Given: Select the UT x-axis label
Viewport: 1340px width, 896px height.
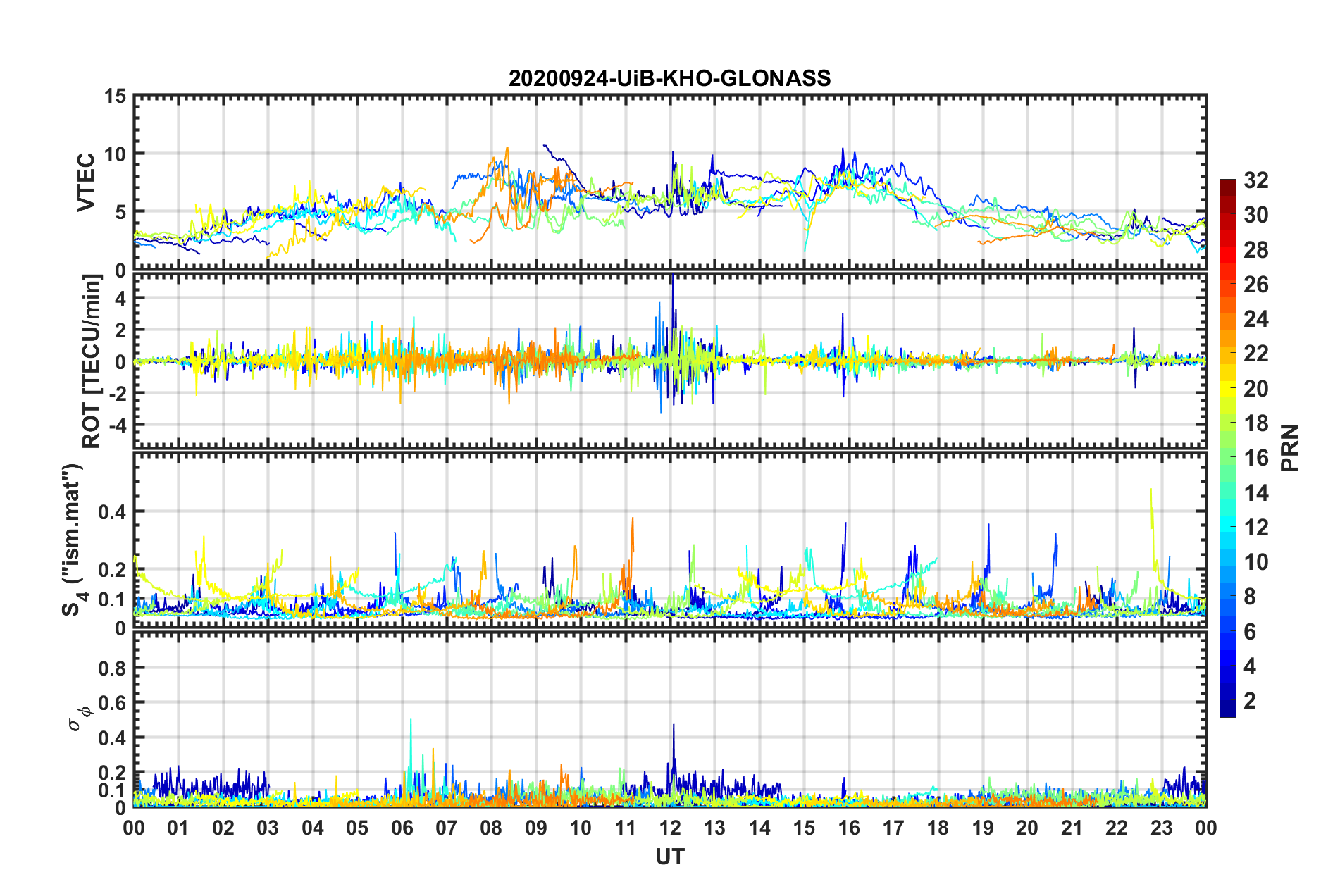Looking at the screenshot, I should click(x=670, y=857).
